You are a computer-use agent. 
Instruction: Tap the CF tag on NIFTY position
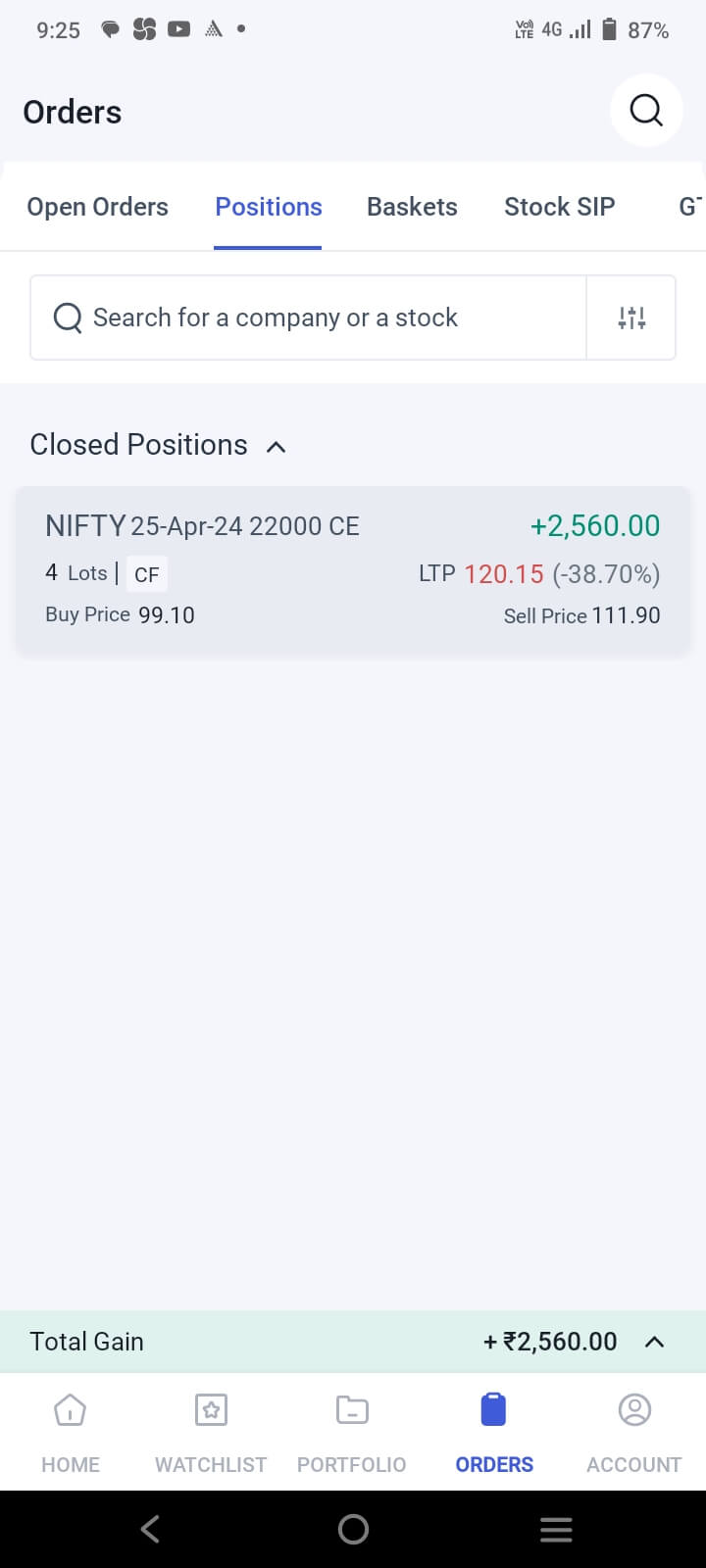coord(147,574)
